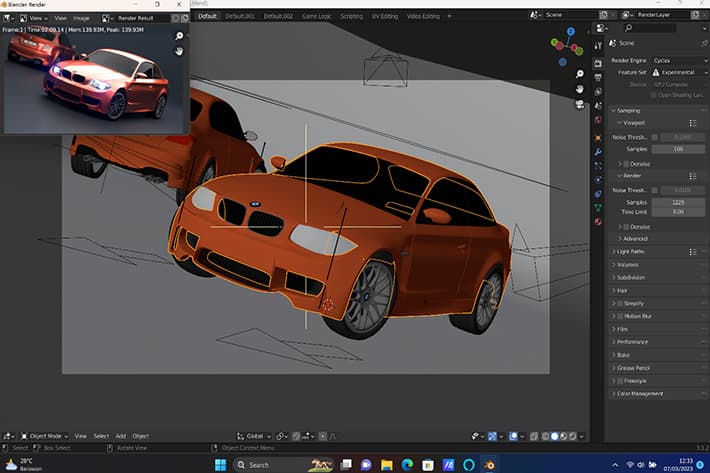Open the Select menu in viewport header
The width and height of the screenshot is (710, 473).
(x=101, y=436)
